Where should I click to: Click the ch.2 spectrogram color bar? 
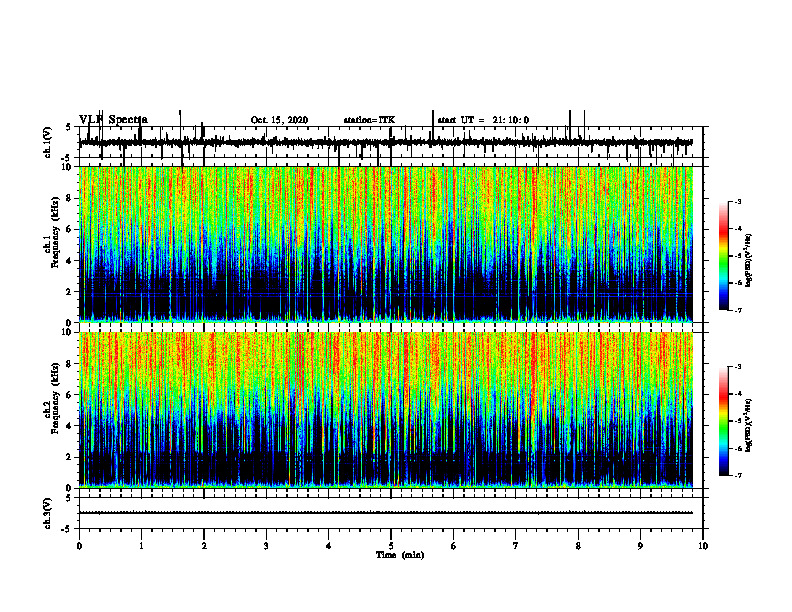(723, 421)
